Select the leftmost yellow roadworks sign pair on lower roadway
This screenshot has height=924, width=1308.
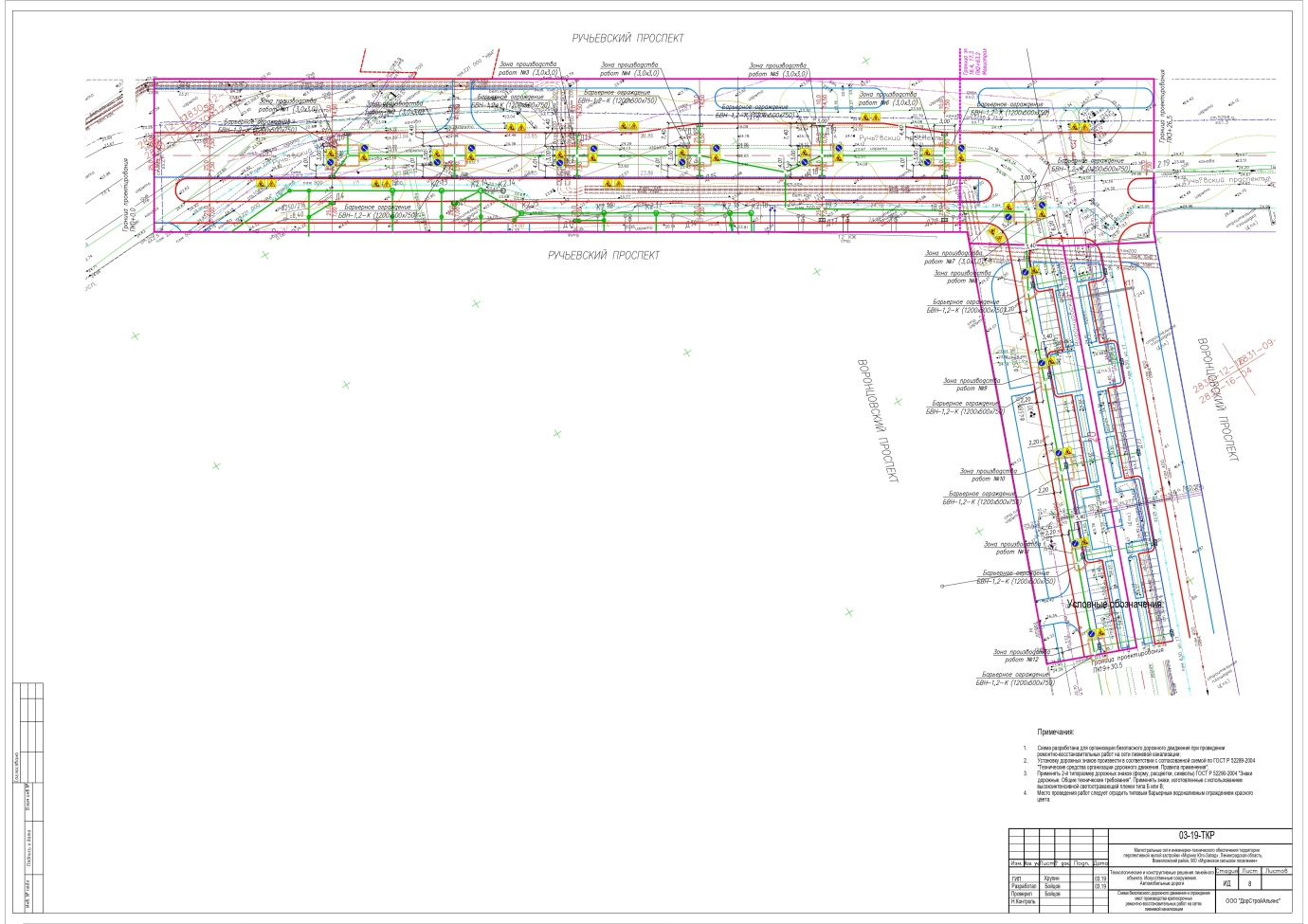pyautogui.click(x=265, y=183)
